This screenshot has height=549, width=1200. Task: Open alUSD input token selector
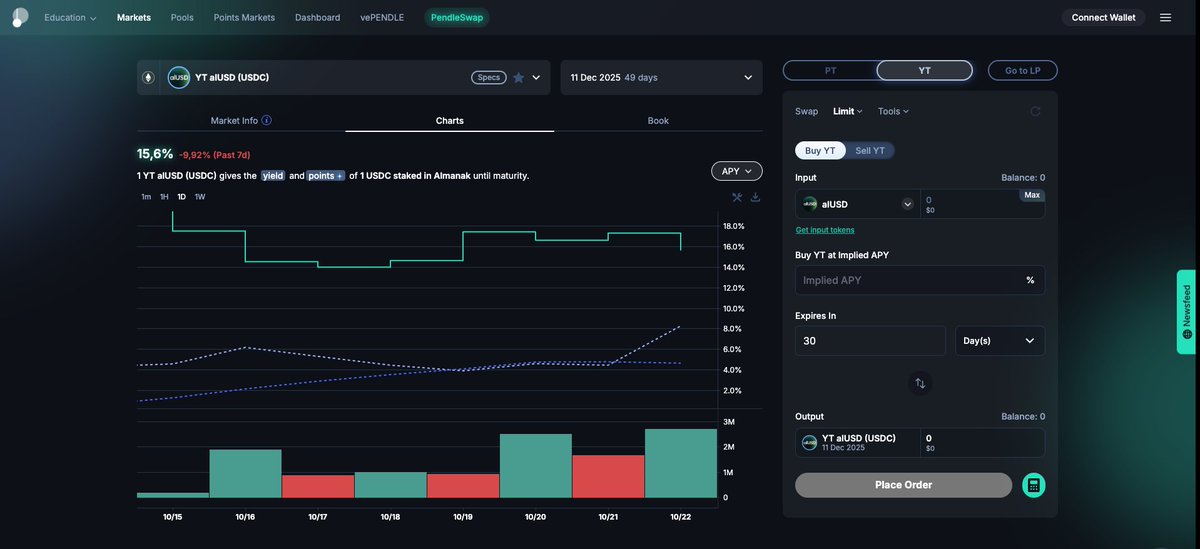click(x=858, y=204)
